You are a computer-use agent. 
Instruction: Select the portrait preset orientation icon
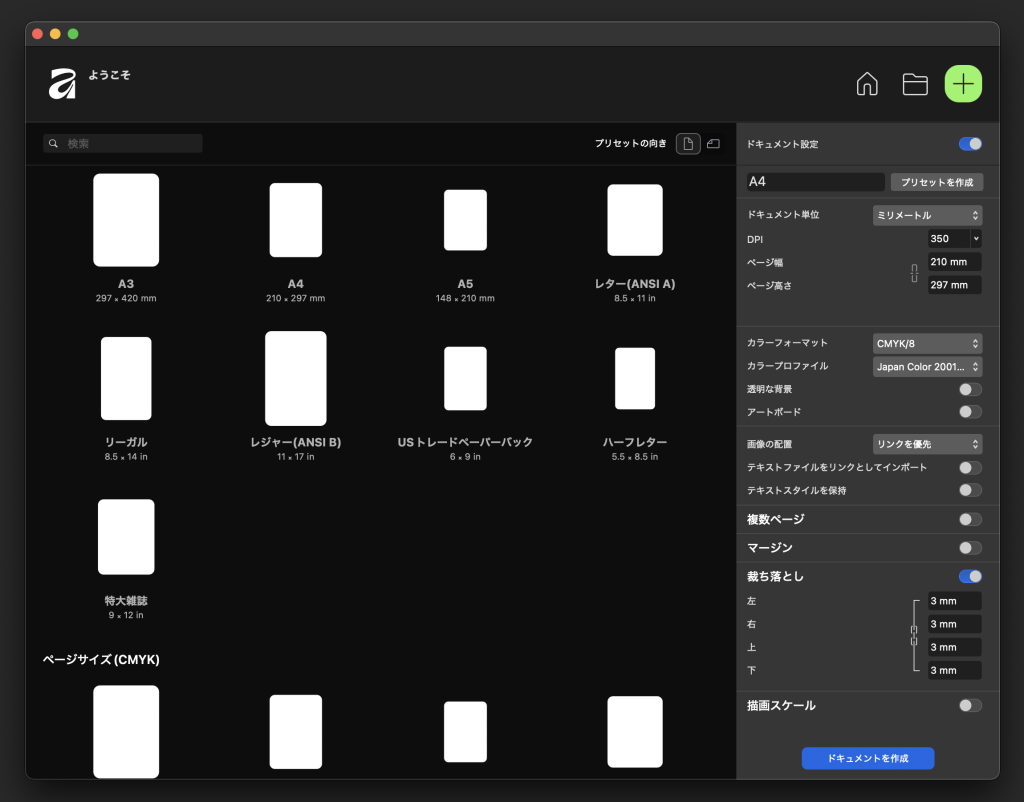coord(688,143)
